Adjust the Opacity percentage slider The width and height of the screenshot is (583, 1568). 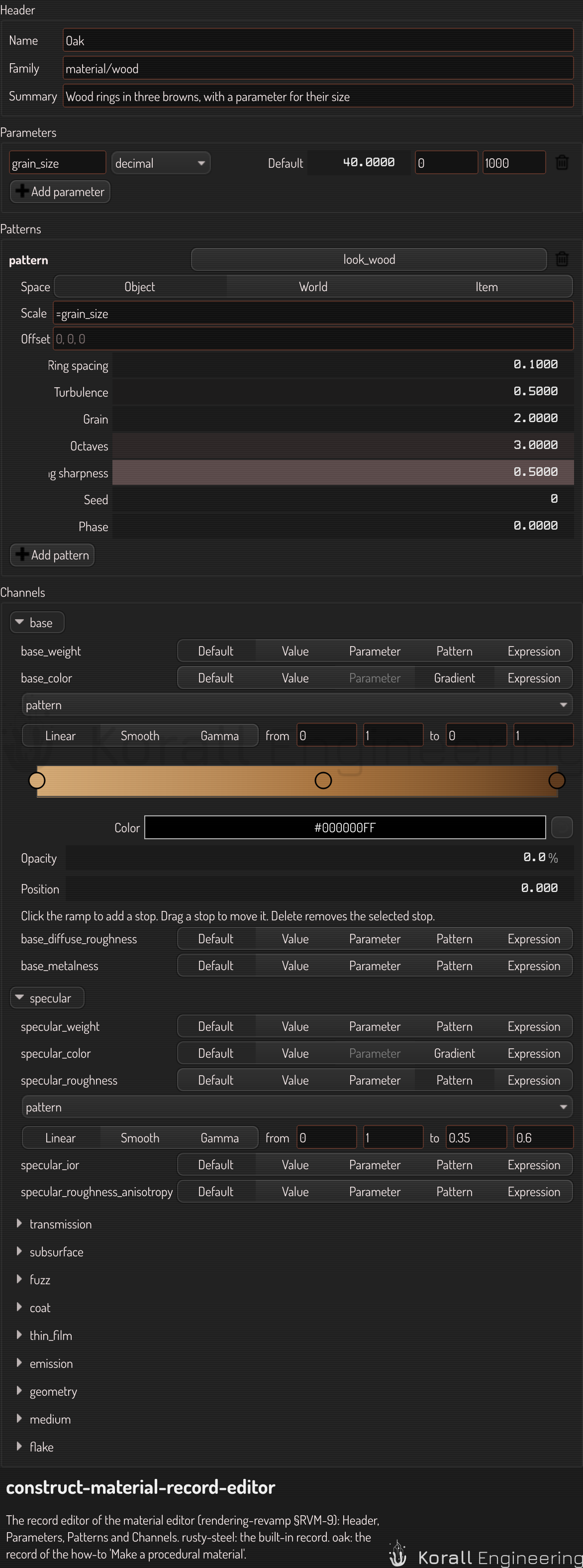click(319, 858)
